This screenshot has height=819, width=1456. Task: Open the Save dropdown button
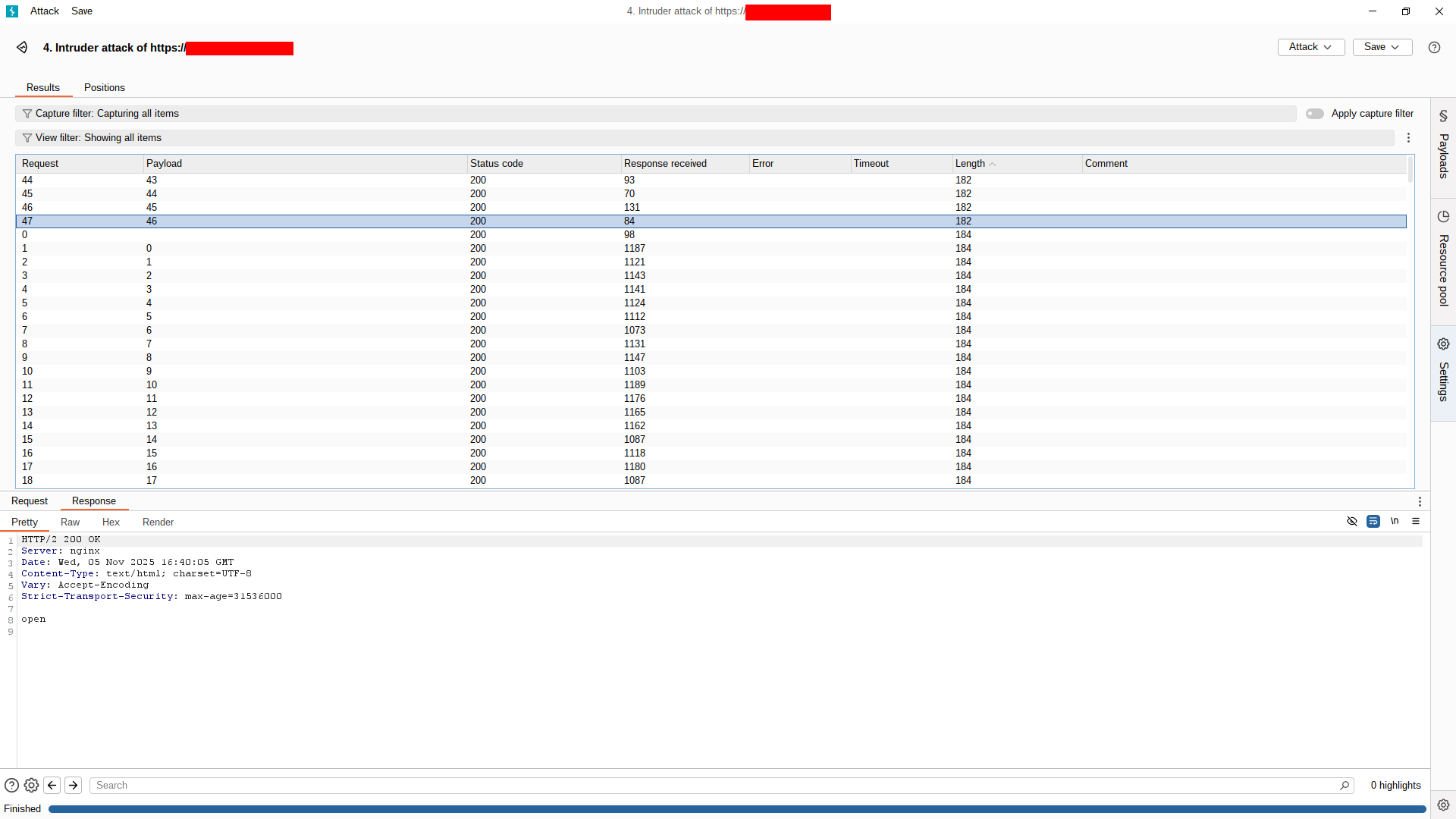pyautogui.click(x=1382, y=46)
